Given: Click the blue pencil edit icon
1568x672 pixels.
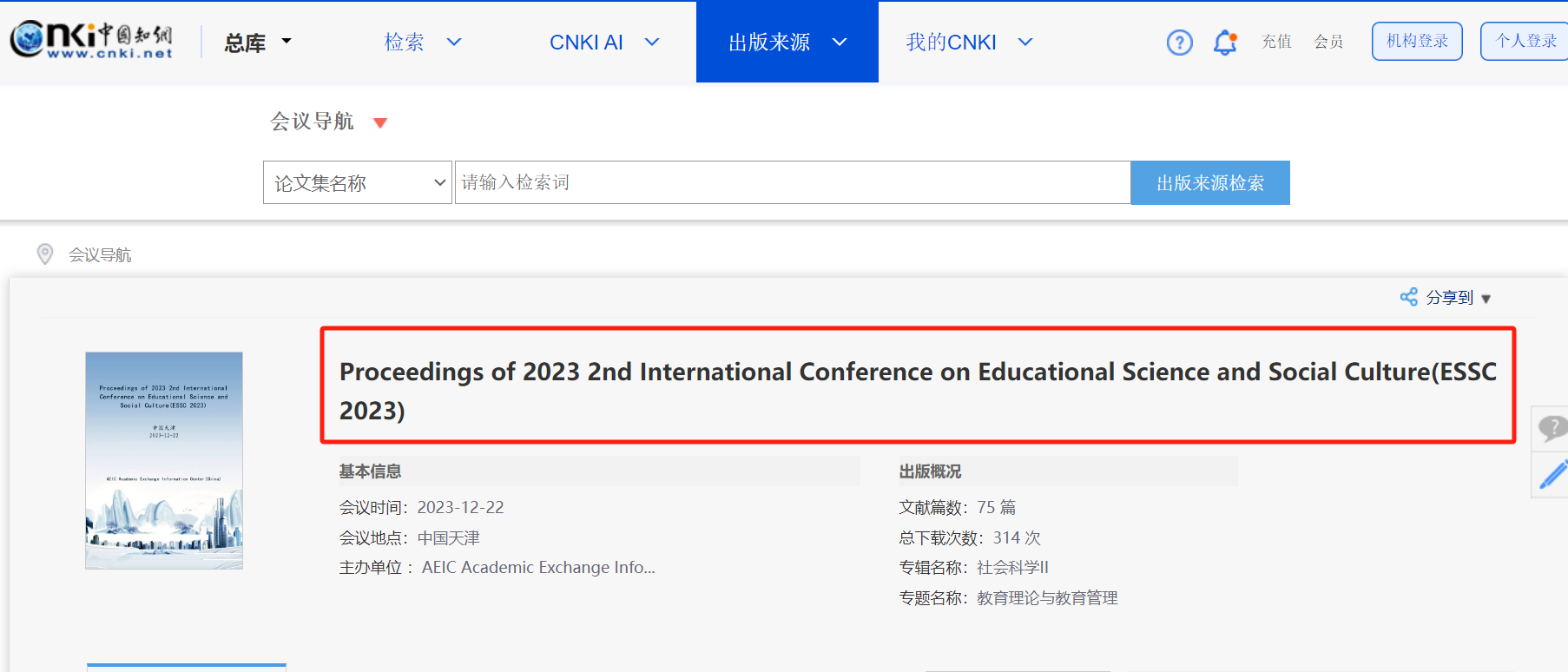Looking at the screenshot, I should click(1553, 475).
